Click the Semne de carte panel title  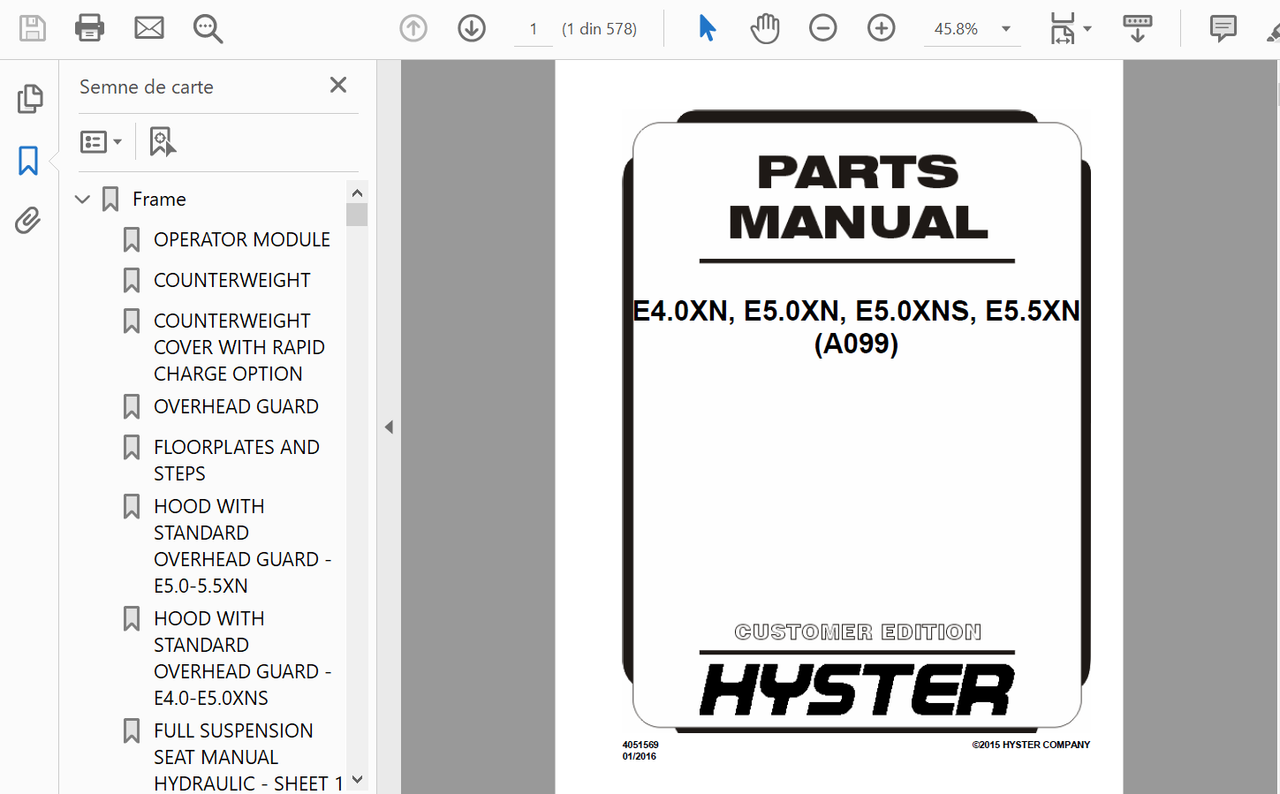point(146,87)
